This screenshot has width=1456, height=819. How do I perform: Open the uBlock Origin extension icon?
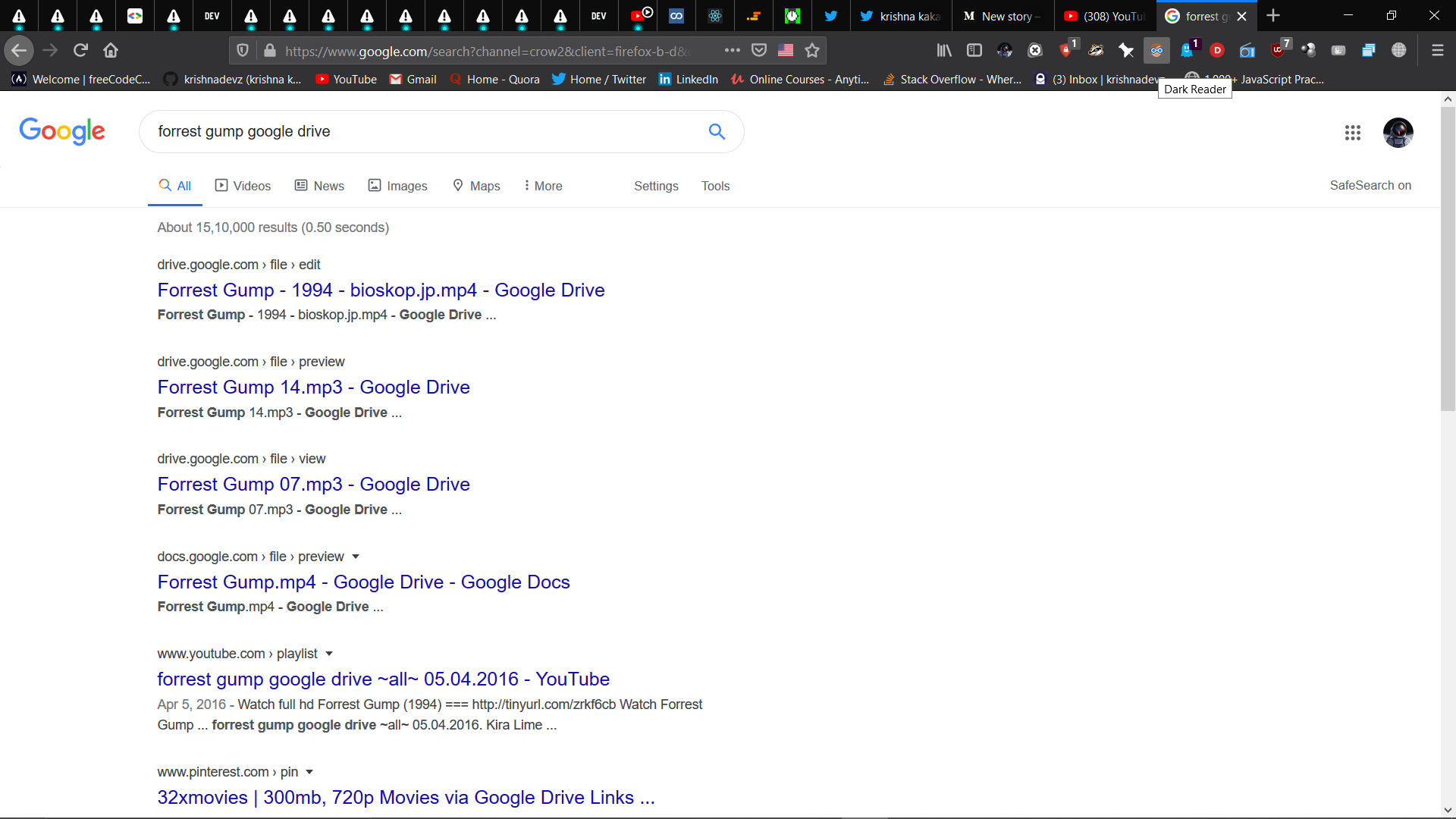pos(1279,49)
